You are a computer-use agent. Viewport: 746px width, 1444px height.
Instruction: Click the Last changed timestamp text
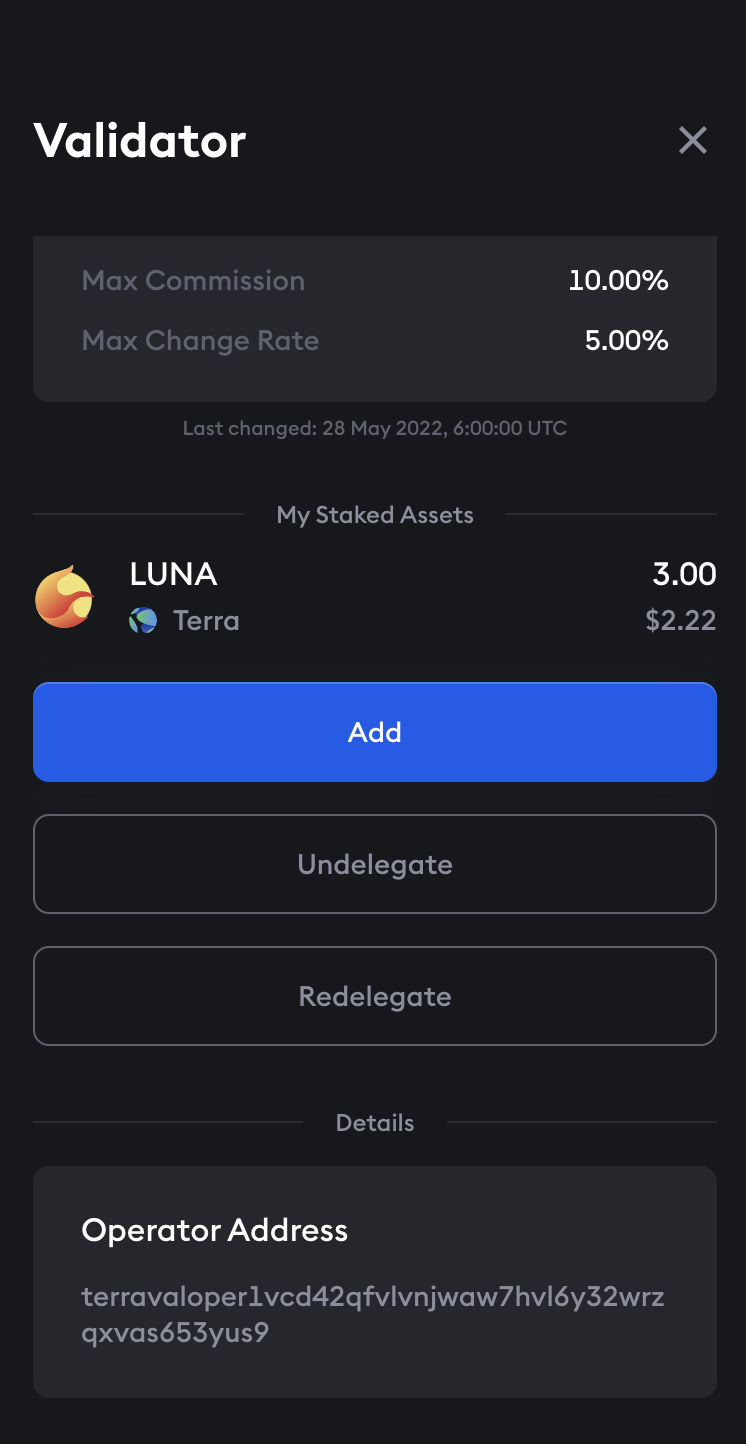click(x=375, y=429)
